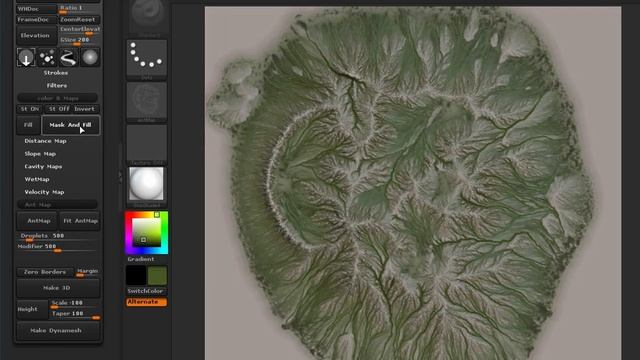Expand the Velocity Map section

tap(44, 192)
